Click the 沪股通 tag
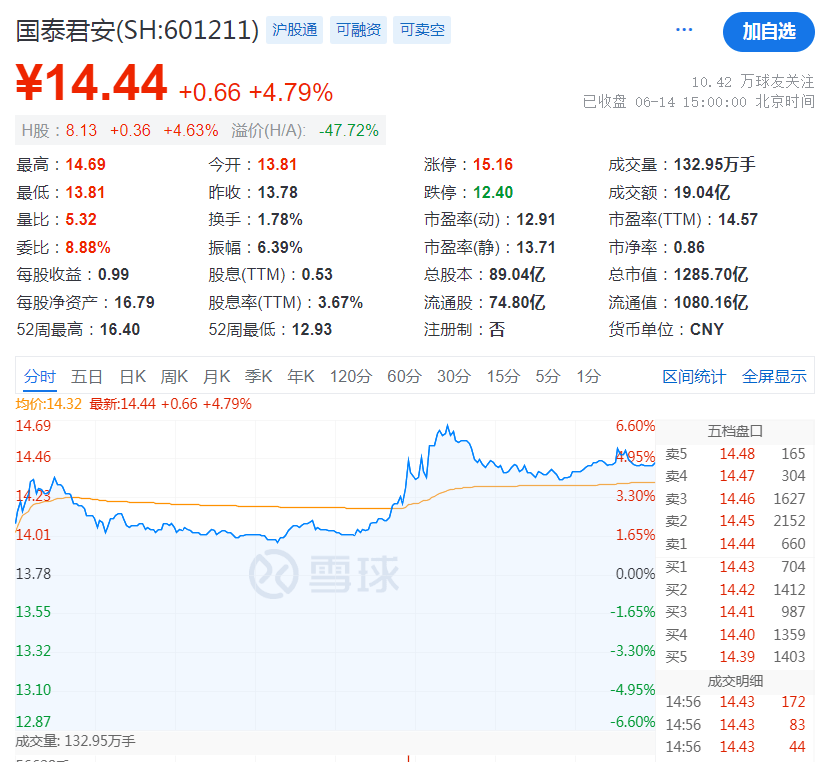This screenshot has height=762, width=836. (295, 30)
